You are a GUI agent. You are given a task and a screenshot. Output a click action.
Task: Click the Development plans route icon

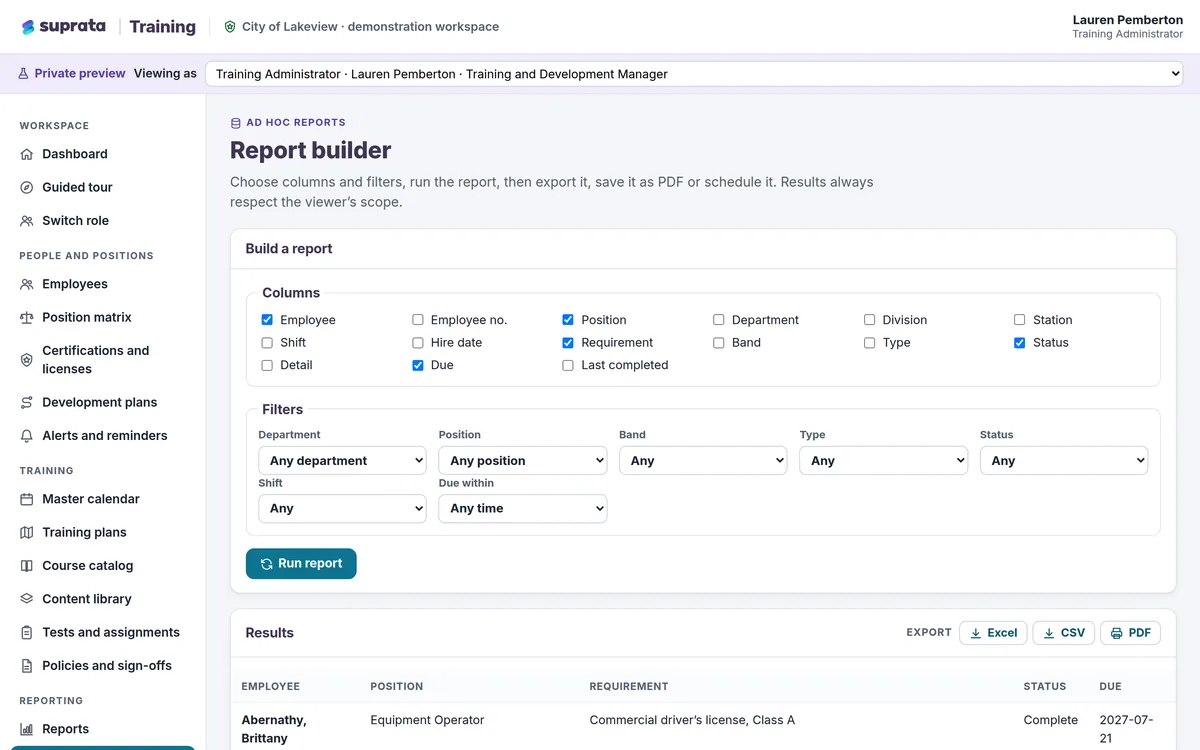pyautogui.click(x=27, y=402)
